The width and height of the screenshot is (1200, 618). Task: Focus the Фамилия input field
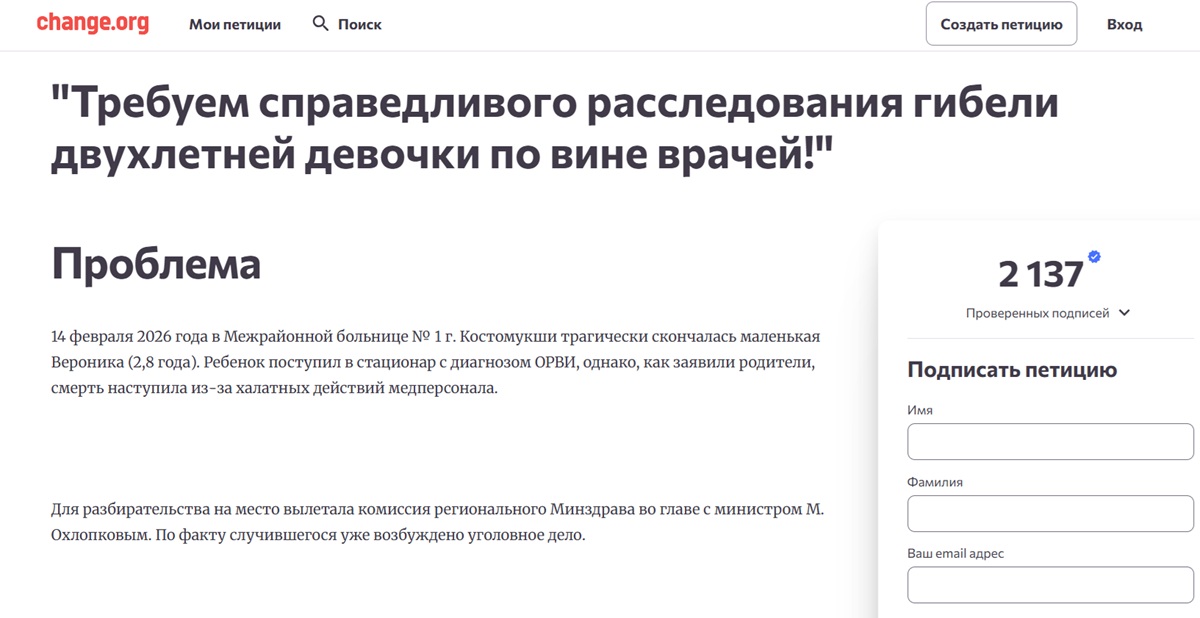1050,513
